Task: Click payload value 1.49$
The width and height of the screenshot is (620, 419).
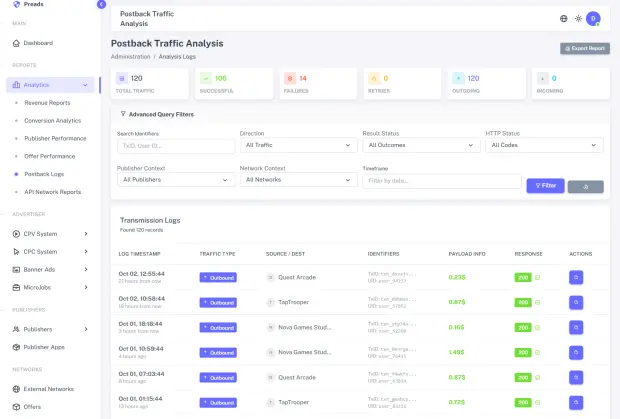Action: pos(457,352)
